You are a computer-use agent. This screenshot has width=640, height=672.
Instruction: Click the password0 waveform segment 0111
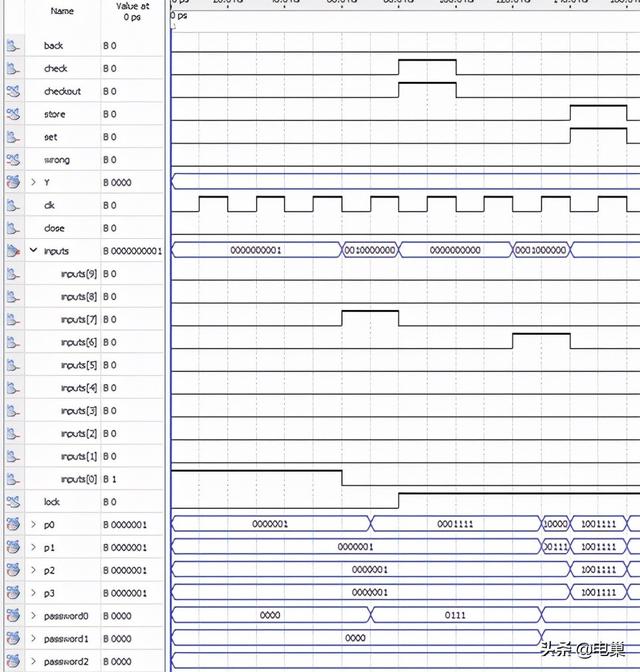pos(455,615)
